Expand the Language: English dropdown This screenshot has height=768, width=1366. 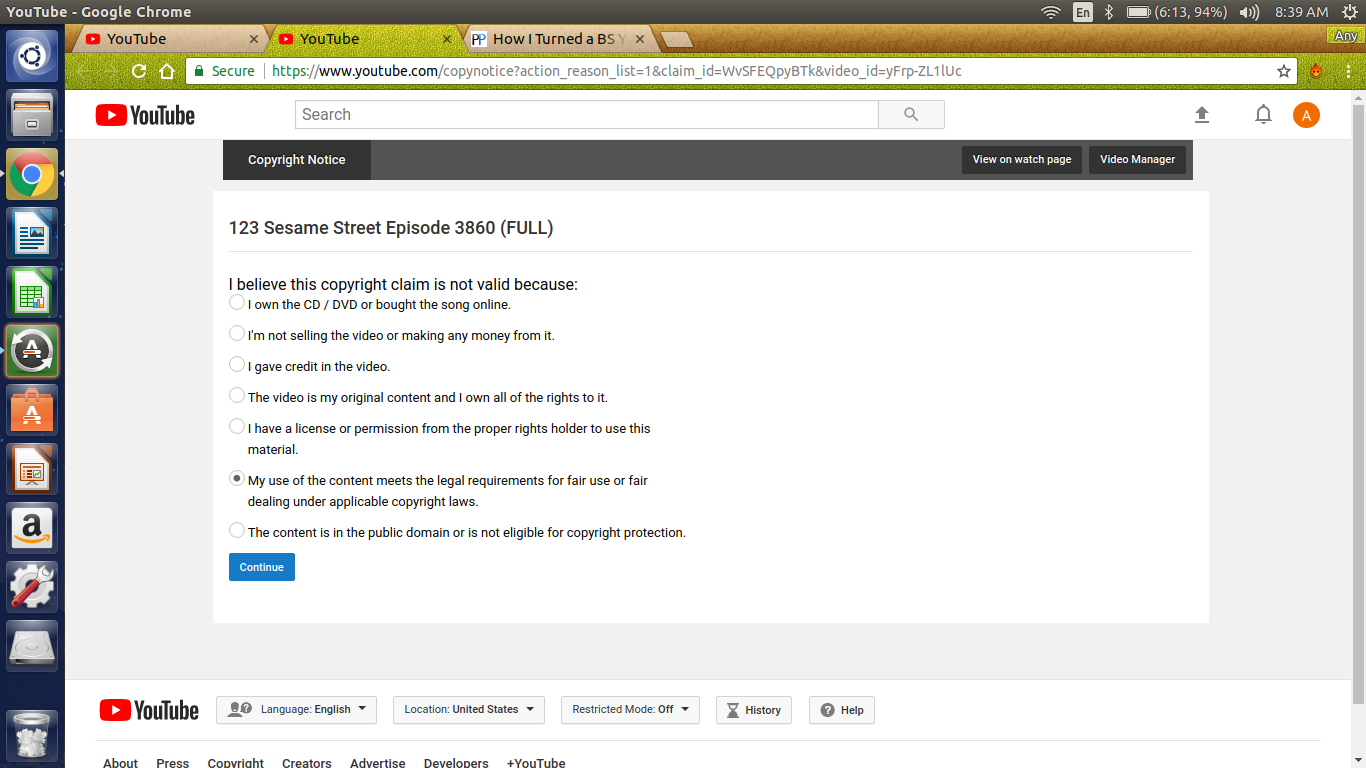tap(296, 710)
